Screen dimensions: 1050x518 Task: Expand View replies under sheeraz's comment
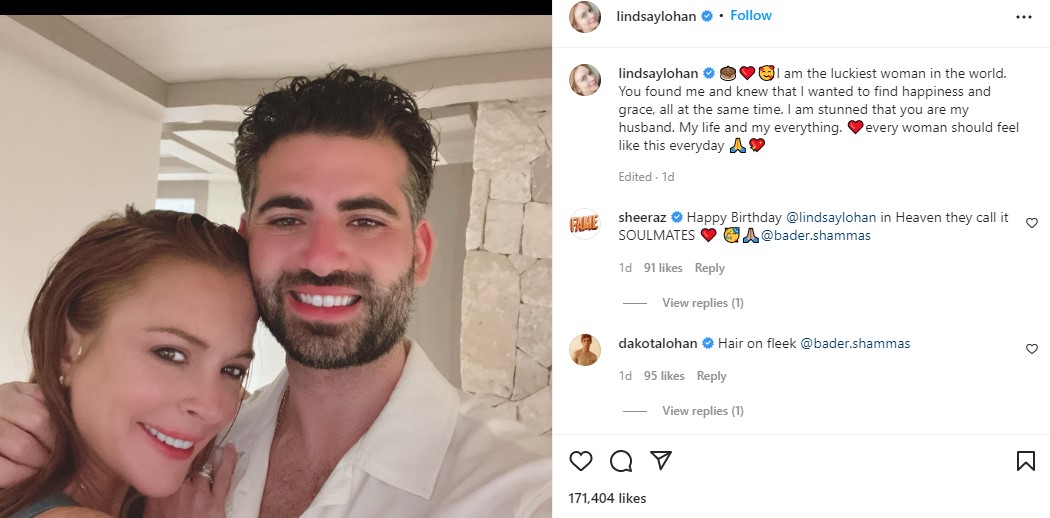(x=702, y=303)
